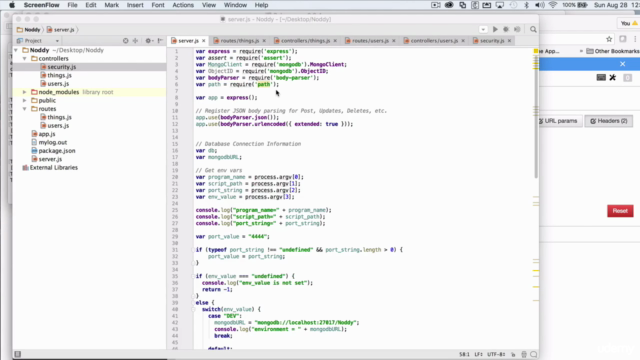Open the Insert menu
This screenshot has height=360, width=640.
pyautogui.click(x=135, y=5)
